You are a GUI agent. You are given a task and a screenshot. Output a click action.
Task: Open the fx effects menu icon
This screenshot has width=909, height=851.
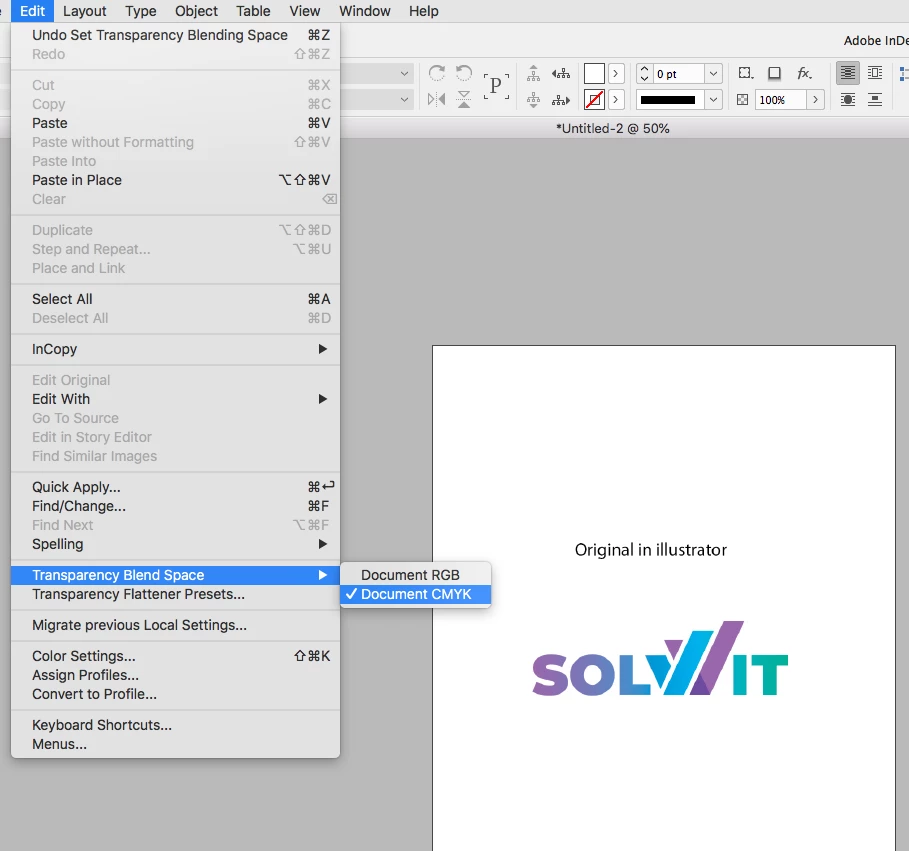tap(804, 73)
